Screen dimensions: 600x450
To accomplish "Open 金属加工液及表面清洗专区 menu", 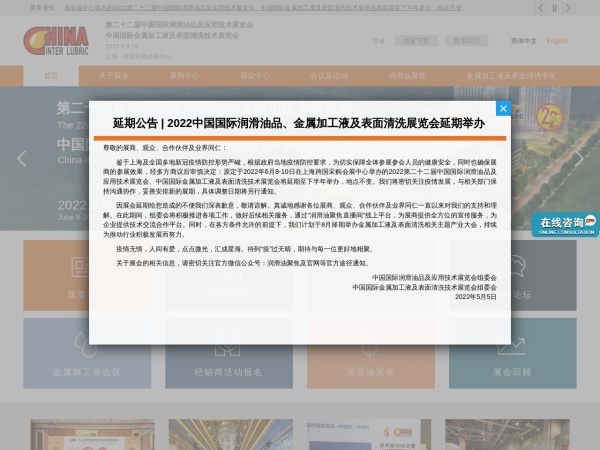I will point(511,76).
